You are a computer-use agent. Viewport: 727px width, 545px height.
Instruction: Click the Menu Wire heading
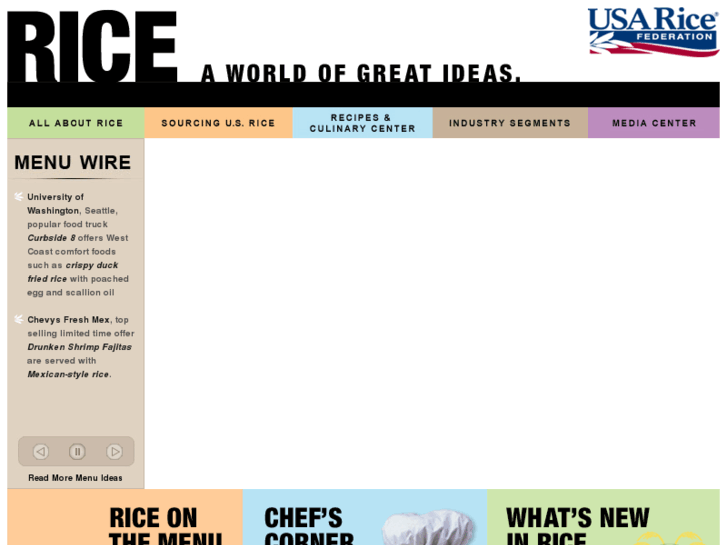[73, 162]
